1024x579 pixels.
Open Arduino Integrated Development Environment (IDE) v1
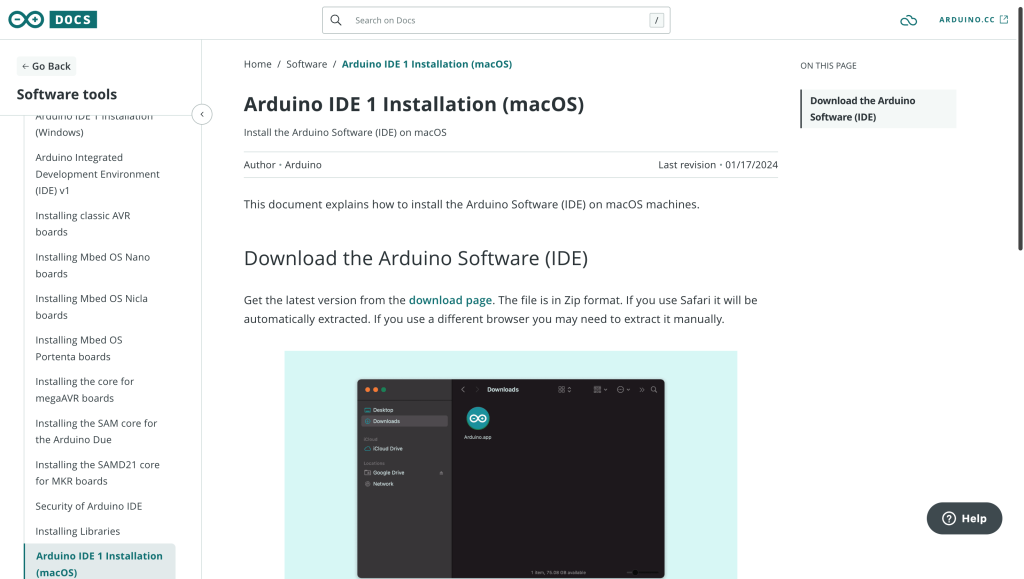tap(97, 174)
